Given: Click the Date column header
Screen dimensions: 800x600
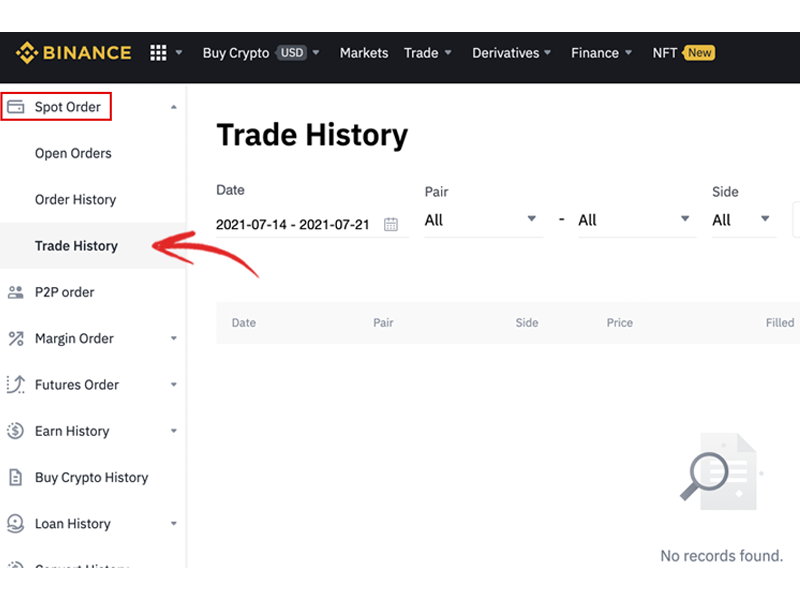Looking at the screenshot, I should [x=244, y=322].
